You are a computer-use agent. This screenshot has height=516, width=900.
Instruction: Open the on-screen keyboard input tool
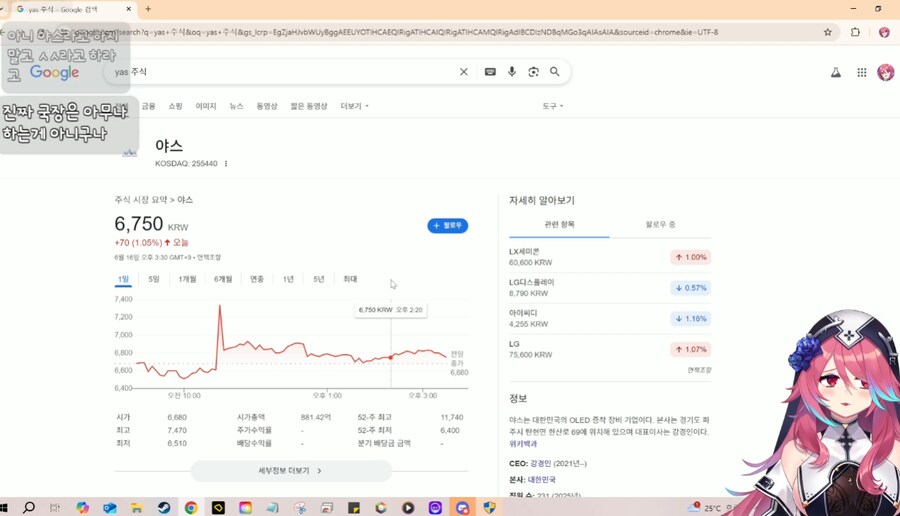point(490,72)
